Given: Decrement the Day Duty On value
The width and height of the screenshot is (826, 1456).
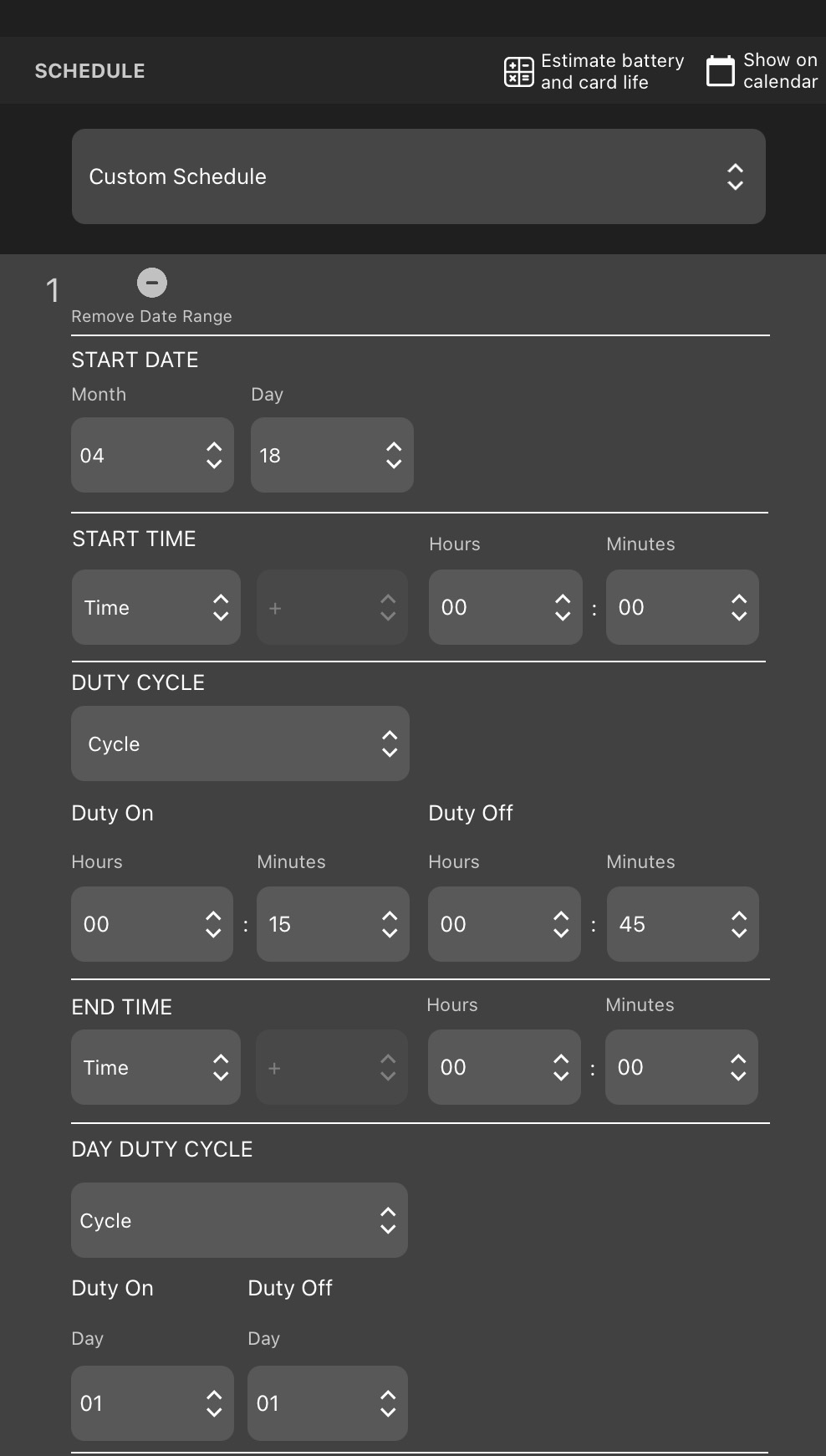Looking at the screenshot, I should [x=213, y=1414].
